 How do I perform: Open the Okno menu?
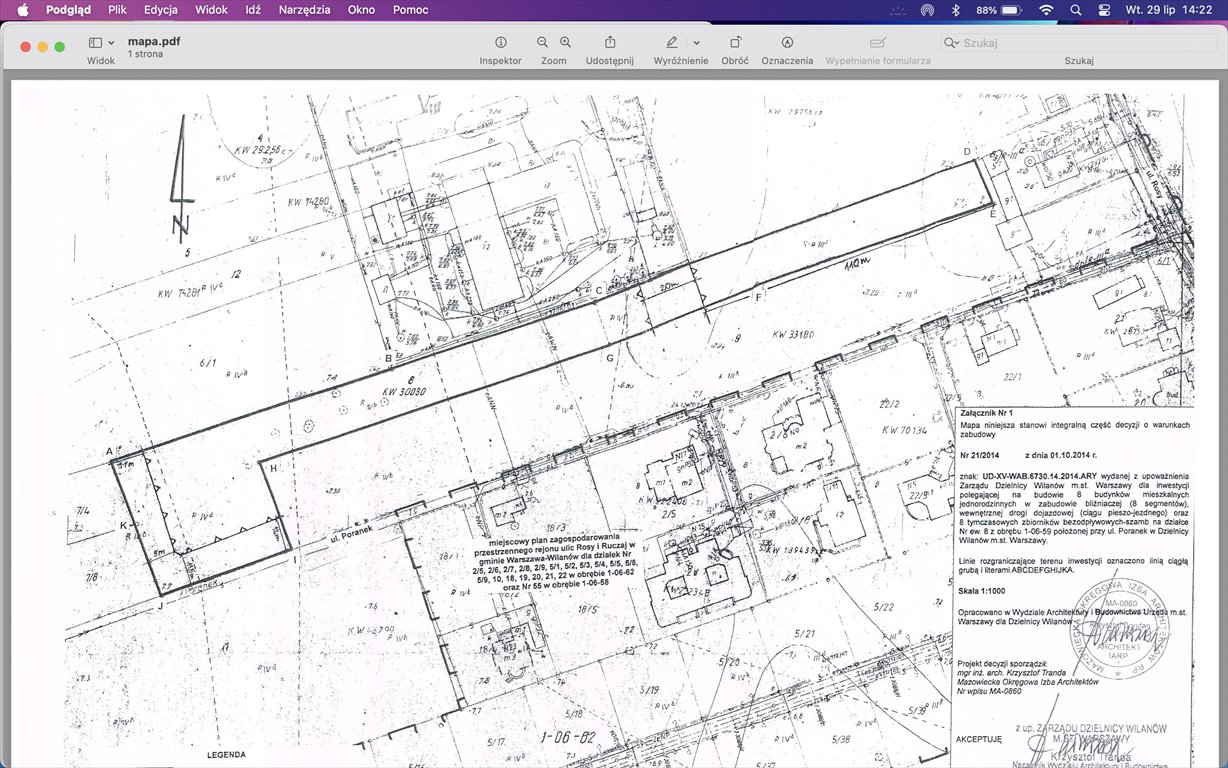(x=362, y=10)
